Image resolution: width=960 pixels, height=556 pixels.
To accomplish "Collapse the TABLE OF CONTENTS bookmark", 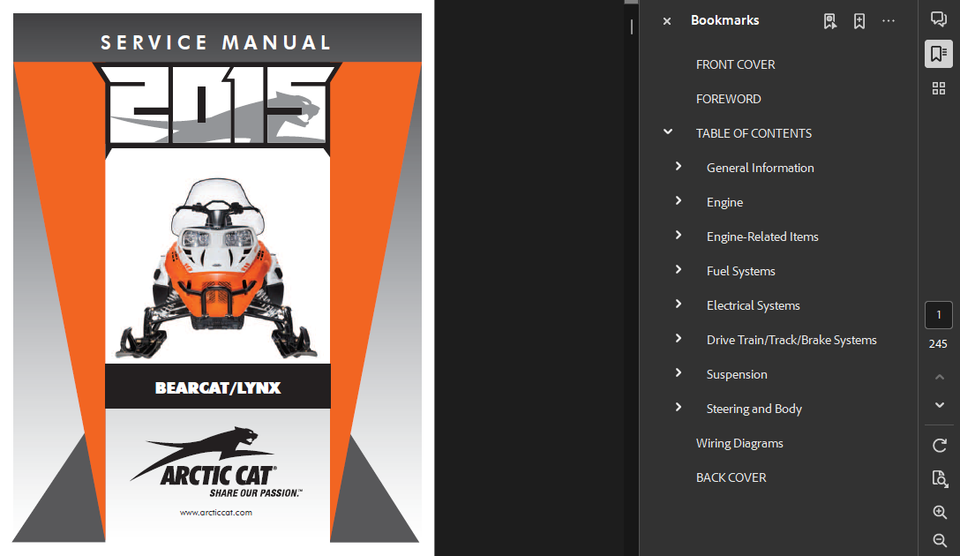I will click(668, 132).
